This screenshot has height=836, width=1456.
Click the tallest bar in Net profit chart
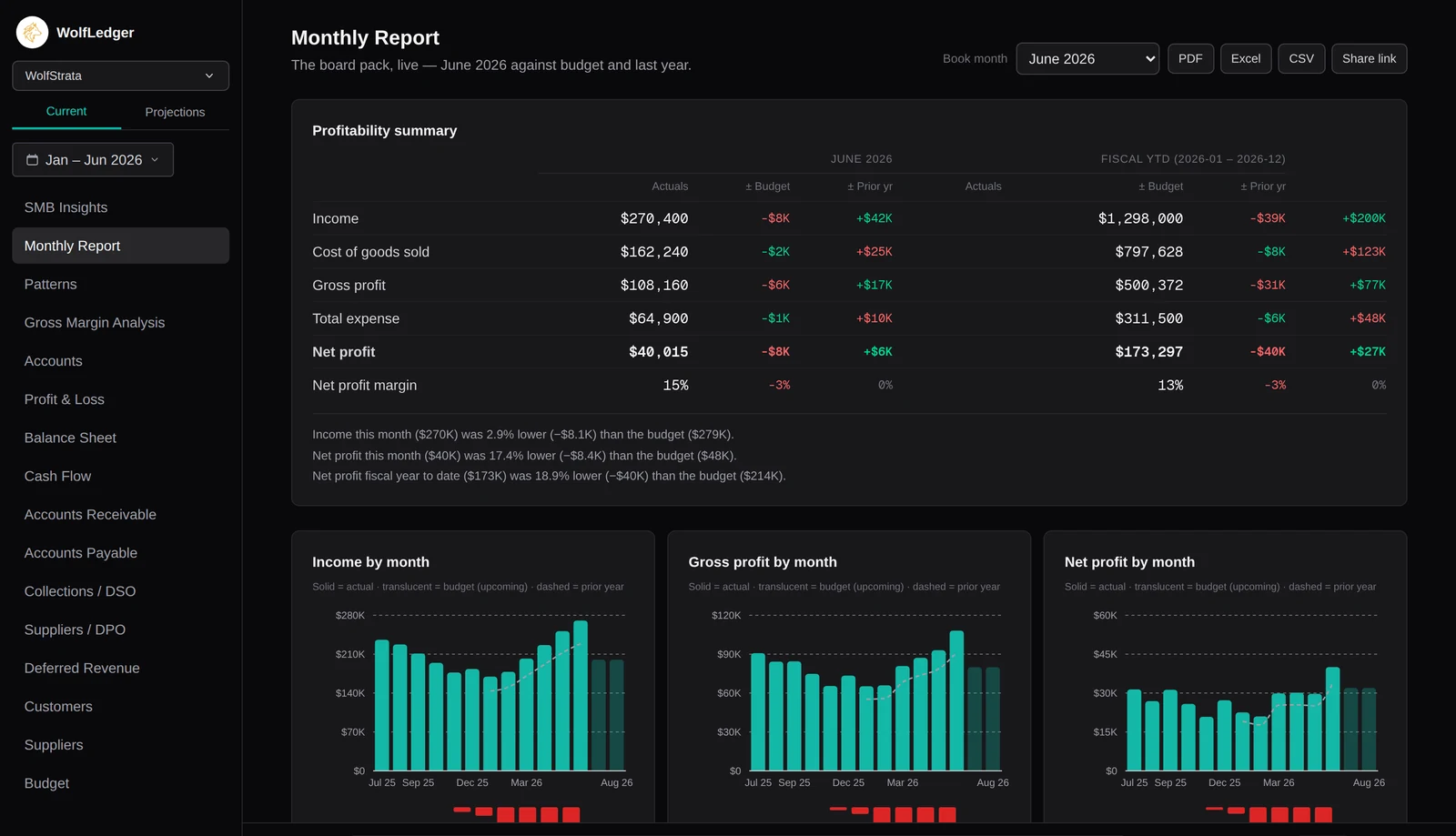(x=1332, y=719)
